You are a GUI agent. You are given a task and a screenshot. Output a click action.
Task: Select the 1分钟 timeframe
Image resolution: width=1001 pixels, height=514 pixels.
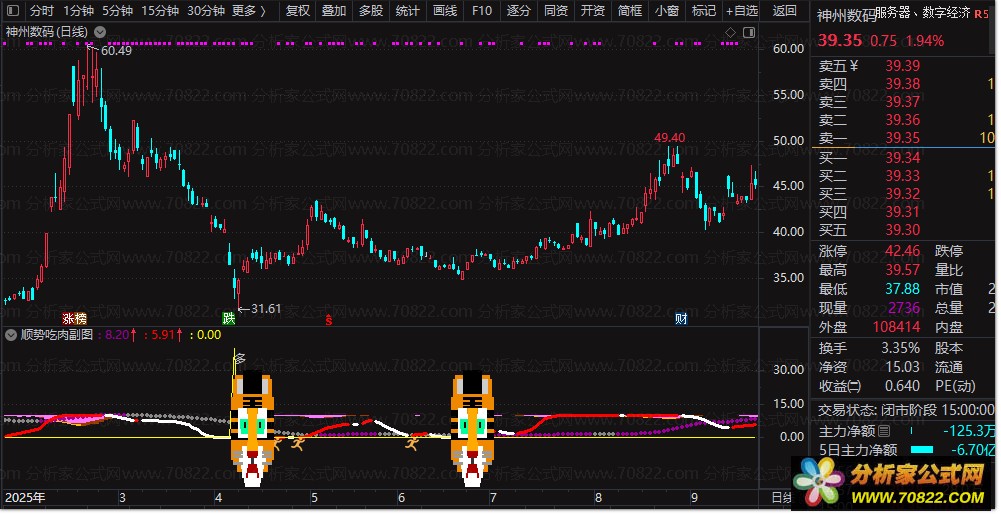[x=78, y=11]
